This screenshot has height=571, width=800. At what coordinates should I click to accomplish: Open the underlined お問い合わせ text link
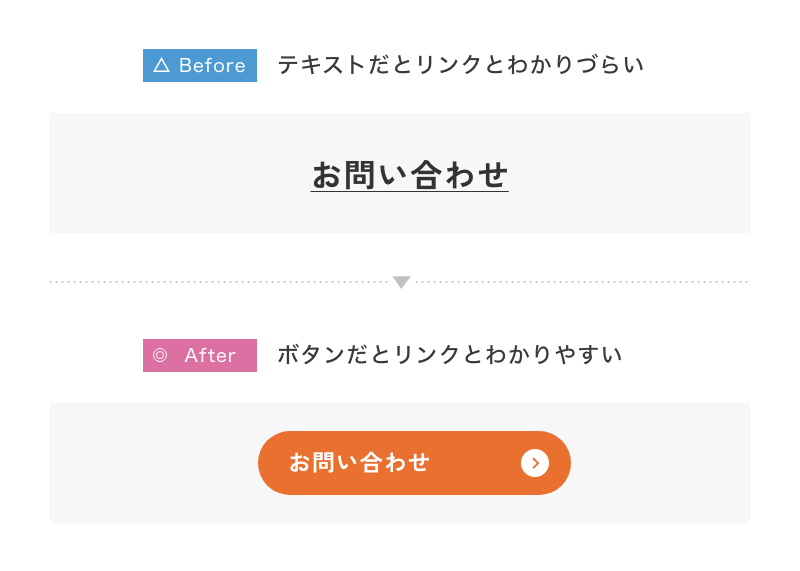410,175
